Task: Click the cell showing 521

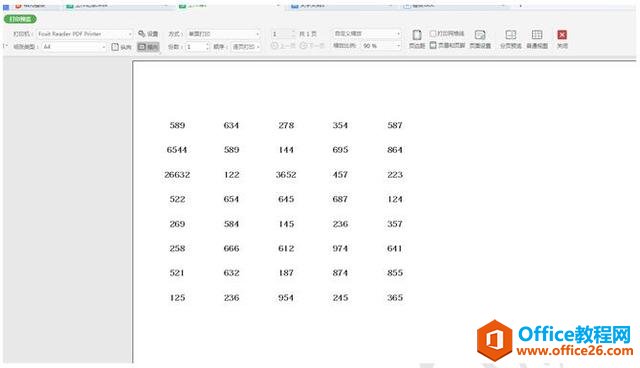Action: 177,273
